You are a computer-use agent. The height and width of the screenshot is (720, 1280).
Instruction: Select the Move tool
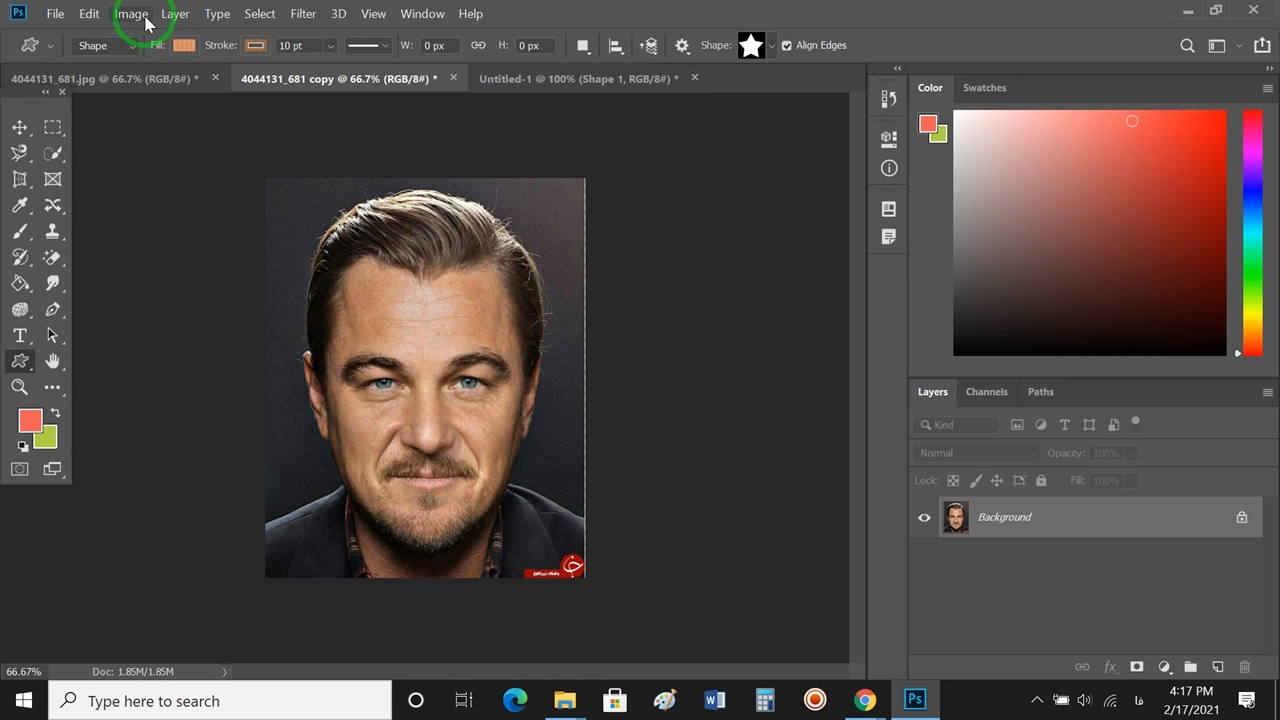[20, 127]
